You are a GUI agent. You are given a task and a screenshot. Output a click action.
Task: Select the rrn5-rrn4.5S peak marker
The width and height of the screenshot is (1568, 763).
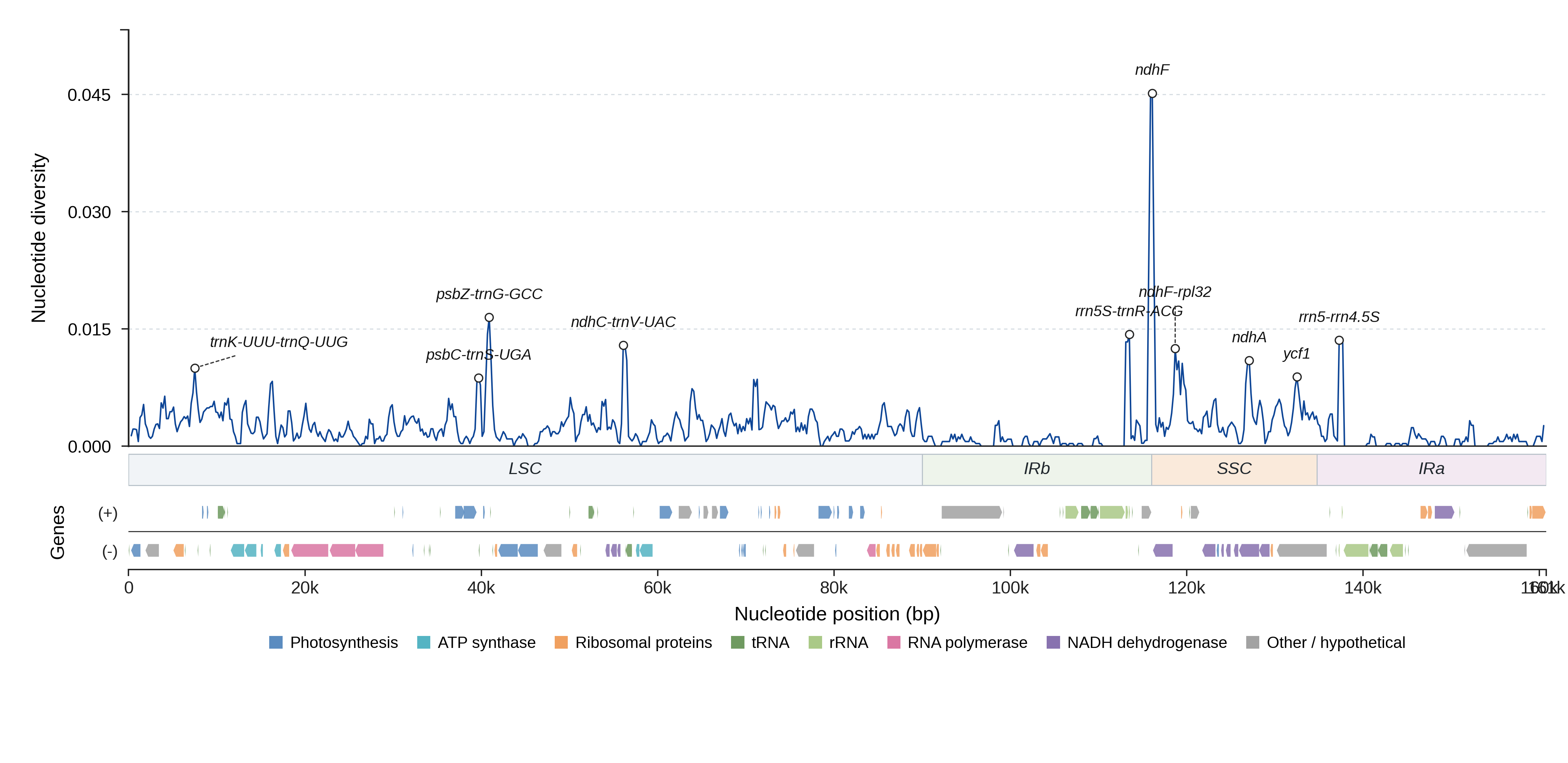pos(1339,340)
